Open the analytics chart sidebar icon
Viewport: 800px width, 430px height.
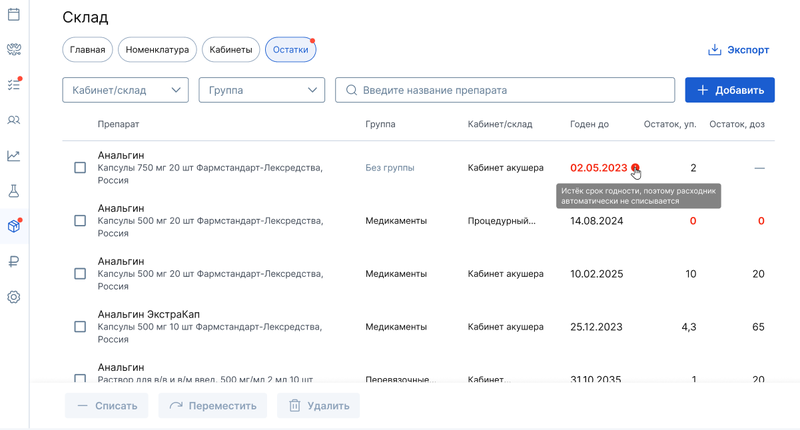point(14,155)
